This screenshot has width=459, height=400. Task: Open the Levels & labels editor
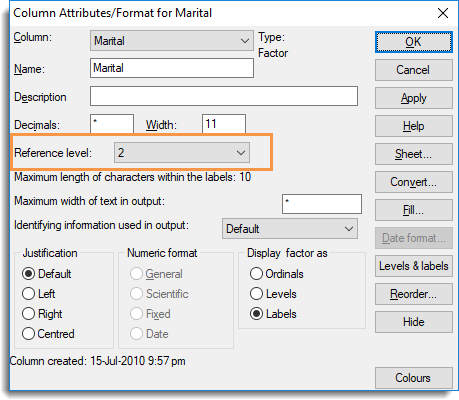(414, 266)
